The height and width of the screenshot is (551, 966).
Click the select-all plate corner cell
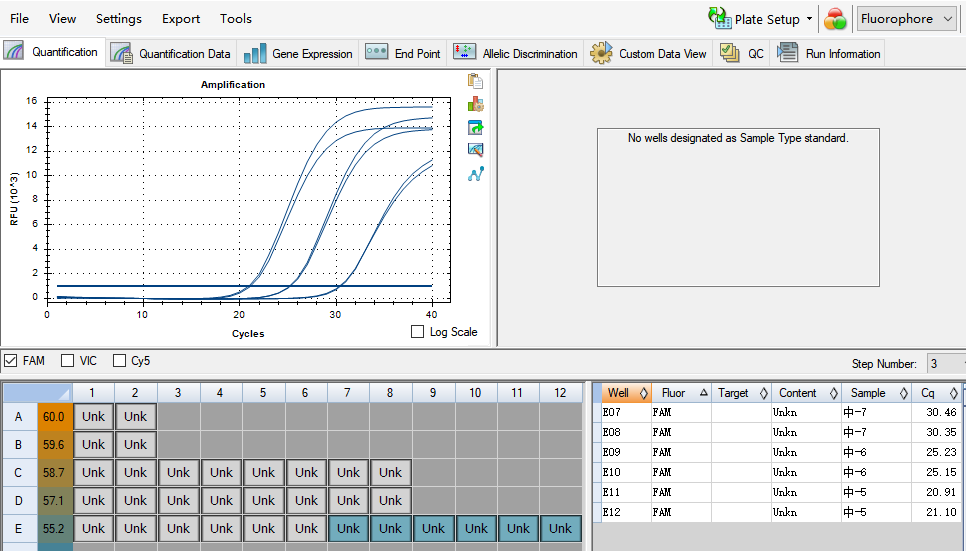pos(37,393)
